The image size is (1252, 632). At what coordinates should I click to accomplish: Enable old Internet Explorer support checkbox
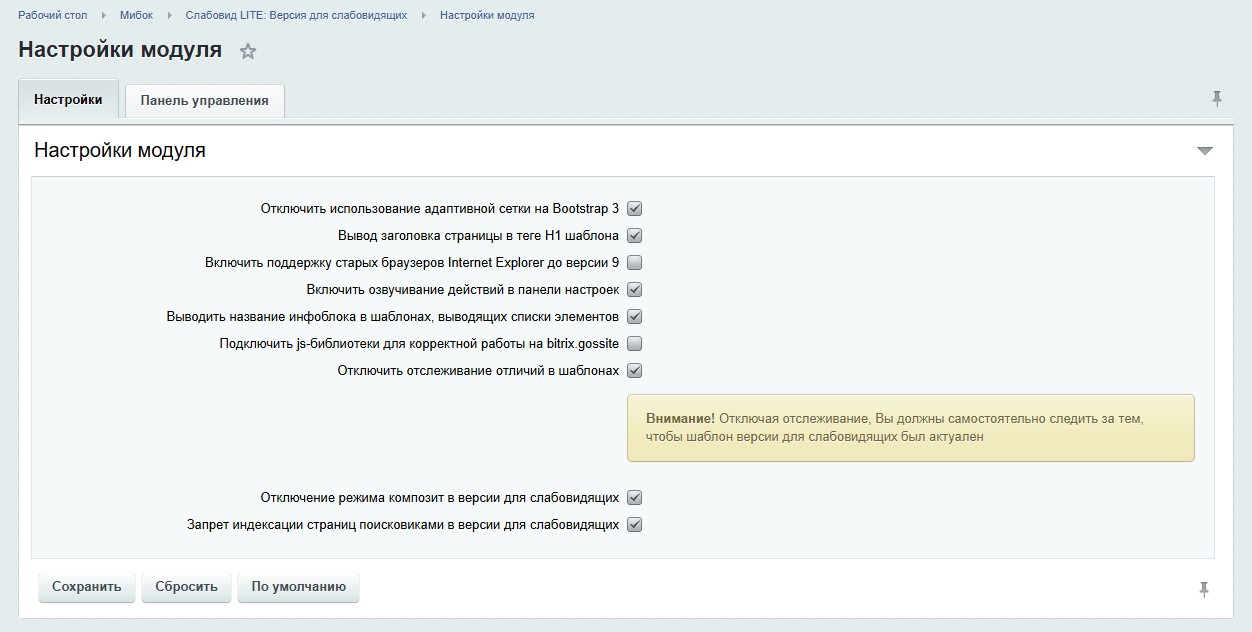point(634,263)
